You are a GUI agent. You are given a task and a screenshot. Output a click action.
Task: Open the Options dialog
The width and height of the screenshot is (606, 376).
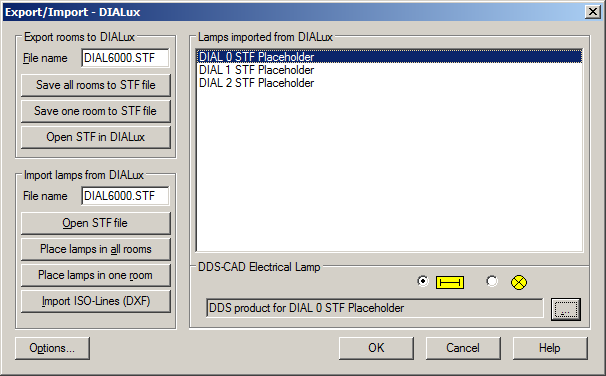(x=52, y=348)
